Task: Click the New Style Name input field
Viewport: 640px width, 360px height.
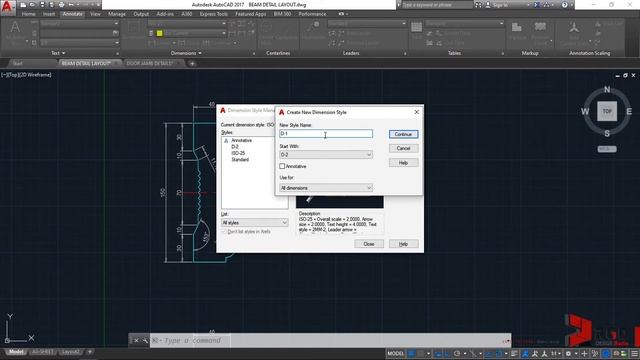Action: click(326, 133)
